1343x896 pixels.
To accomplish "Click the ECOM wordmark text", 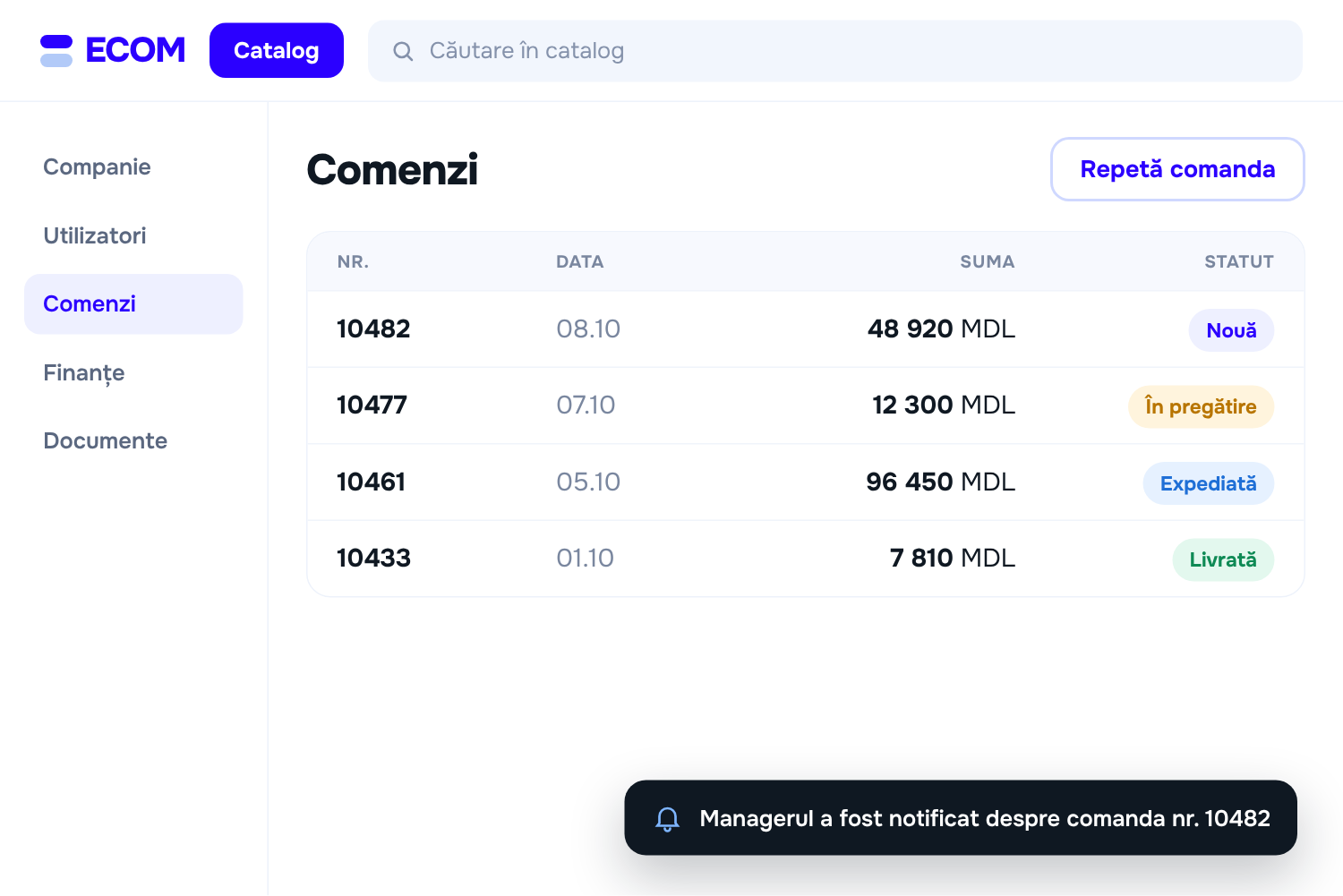I will pyautogui.click(x=135, y=51).
